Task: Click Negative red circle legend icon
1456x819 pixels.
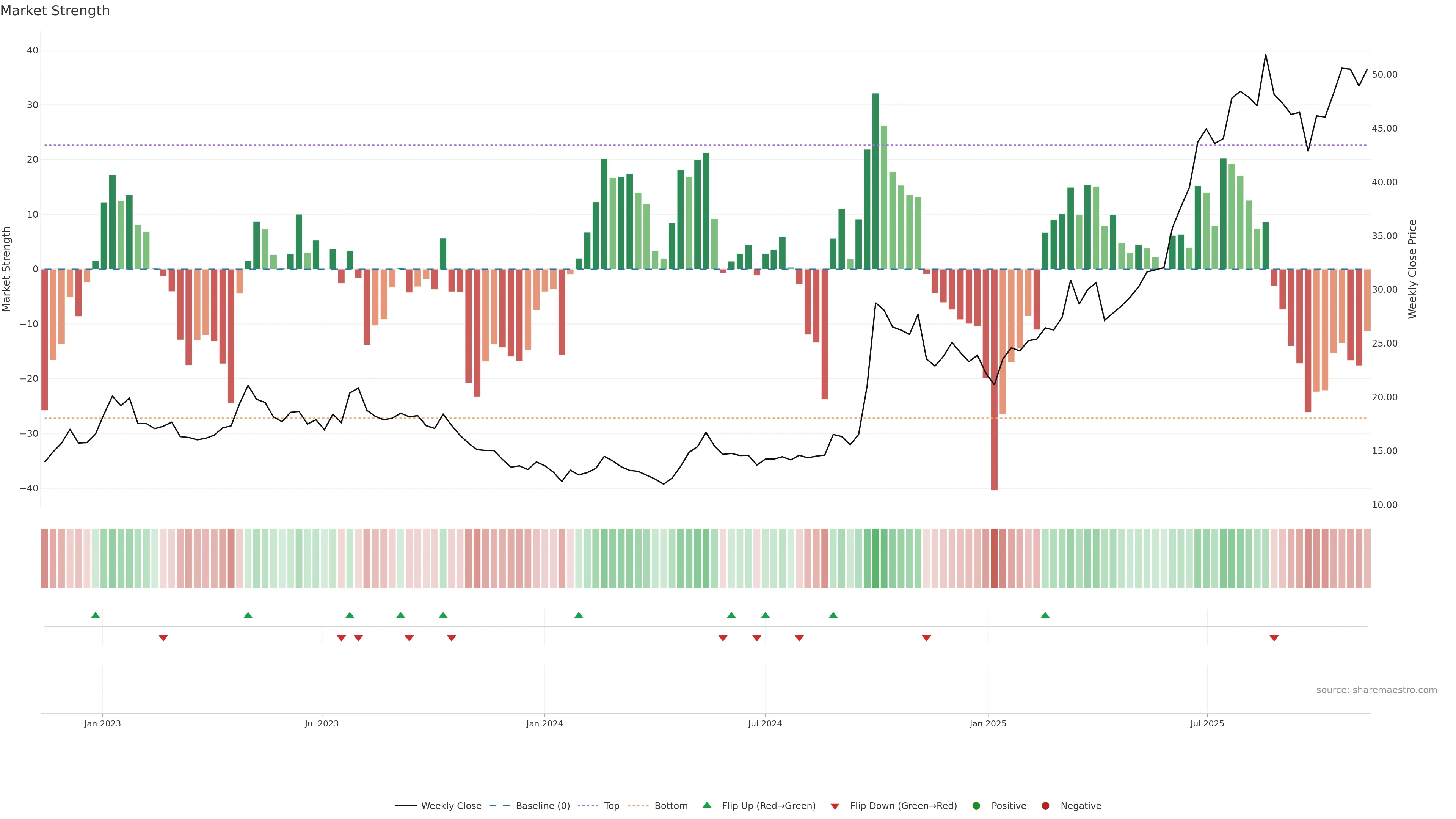Action: pyautogui.click(x=1045, y=806)
